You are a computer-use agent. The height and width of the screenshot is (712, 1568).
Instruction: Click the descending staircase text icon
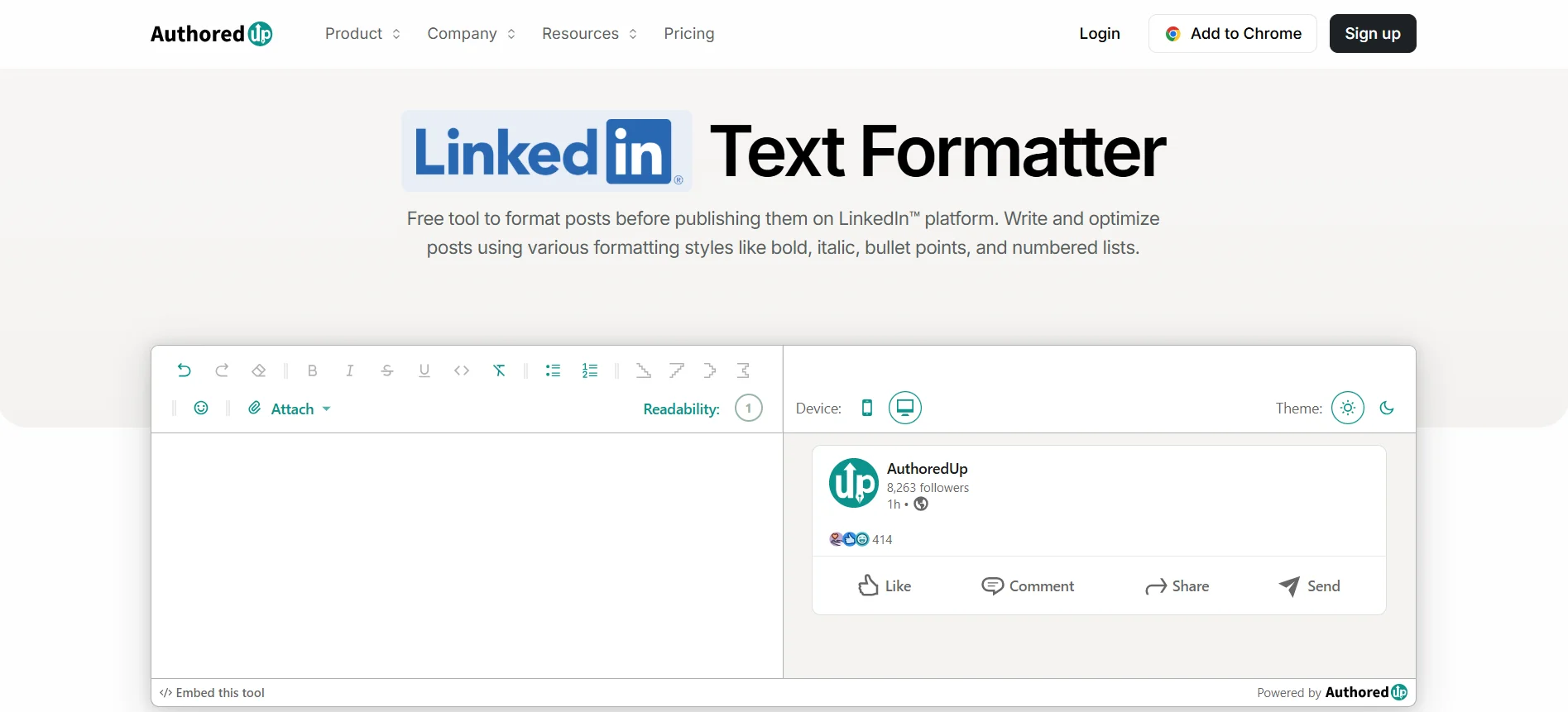point(643,370)
